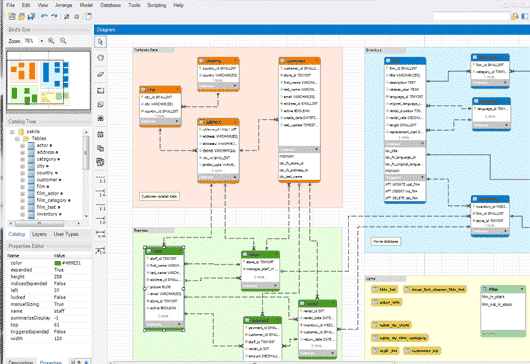Viewport: 530px width, 364px height.
Task: Click the Bird's Eye overview thumbnail
Action: point(48,80)
